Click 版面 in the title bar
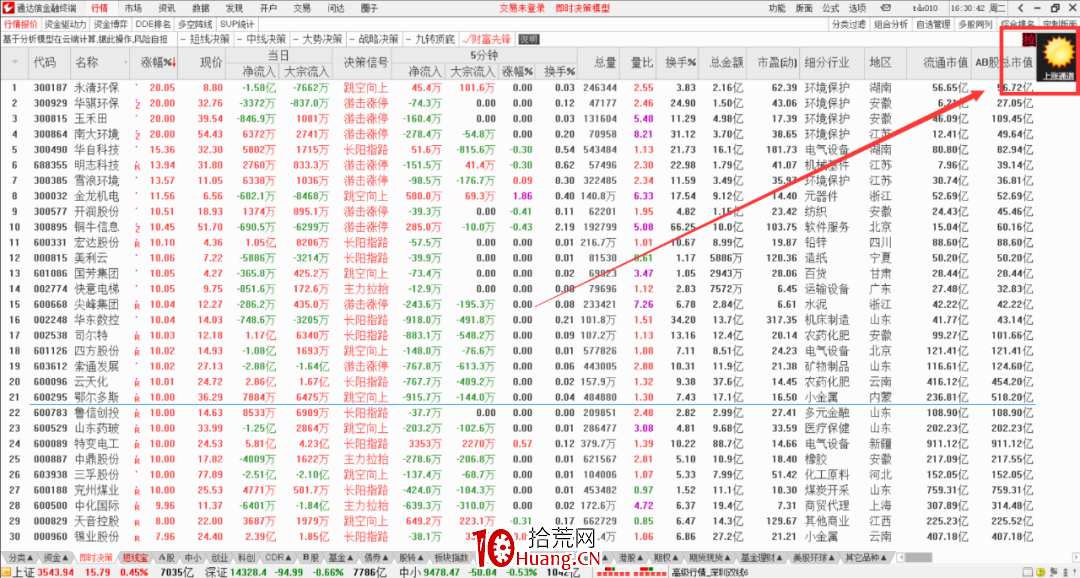 [x=803, y=8]
